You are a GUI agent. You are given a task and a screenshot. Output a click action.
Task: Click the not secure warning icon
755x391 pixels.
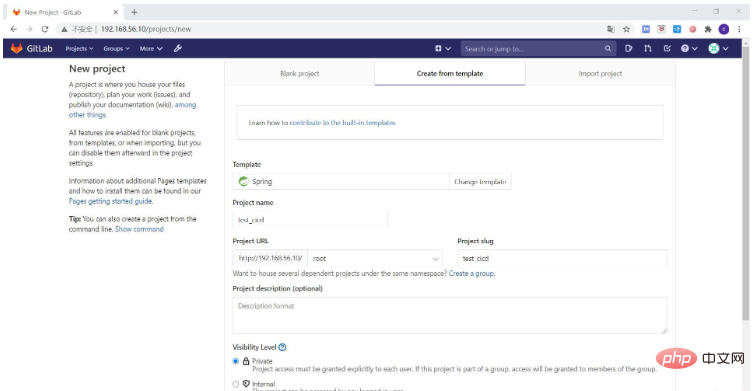click(x=64, y=29)
